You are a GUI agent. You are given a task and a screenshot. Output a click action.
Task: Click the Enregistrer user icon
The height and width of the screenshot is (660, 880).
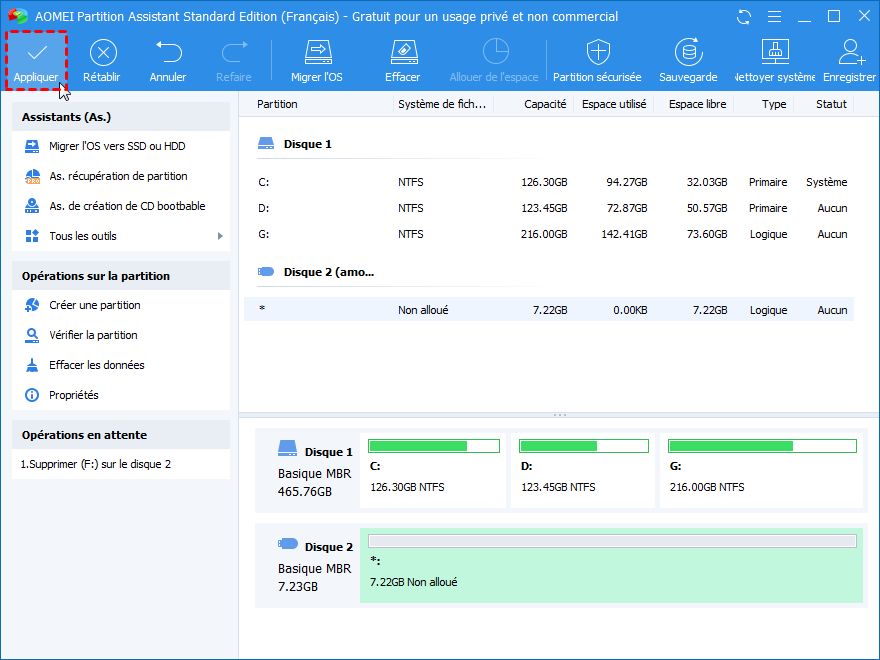click(x=851, y=60)
